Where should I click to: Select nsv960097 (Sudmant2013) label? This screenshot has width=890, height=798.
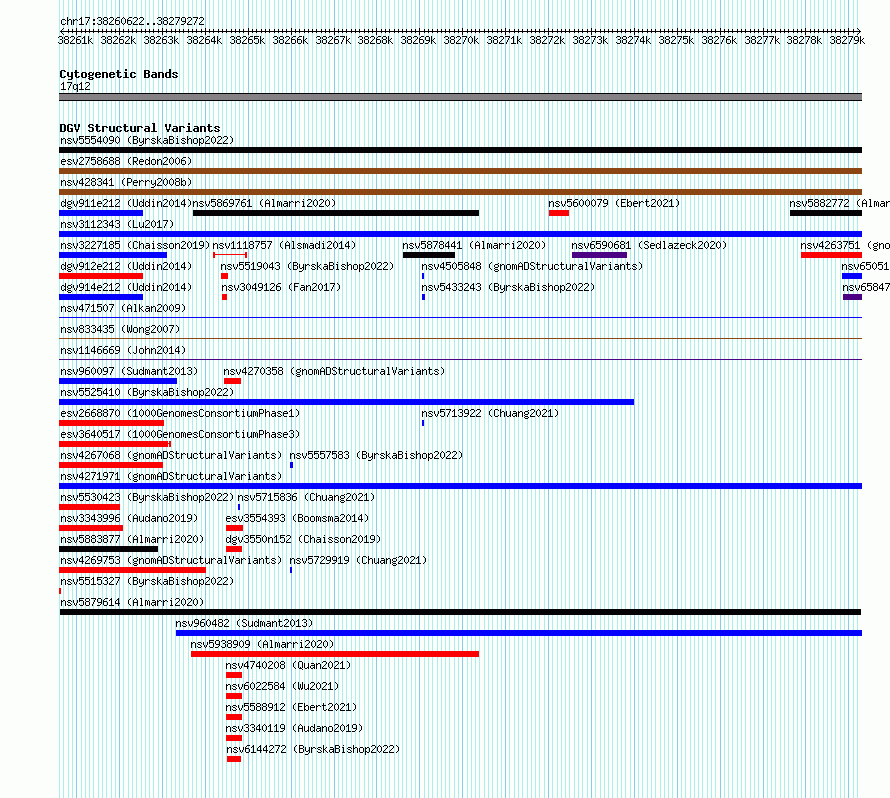click(129, 371)
